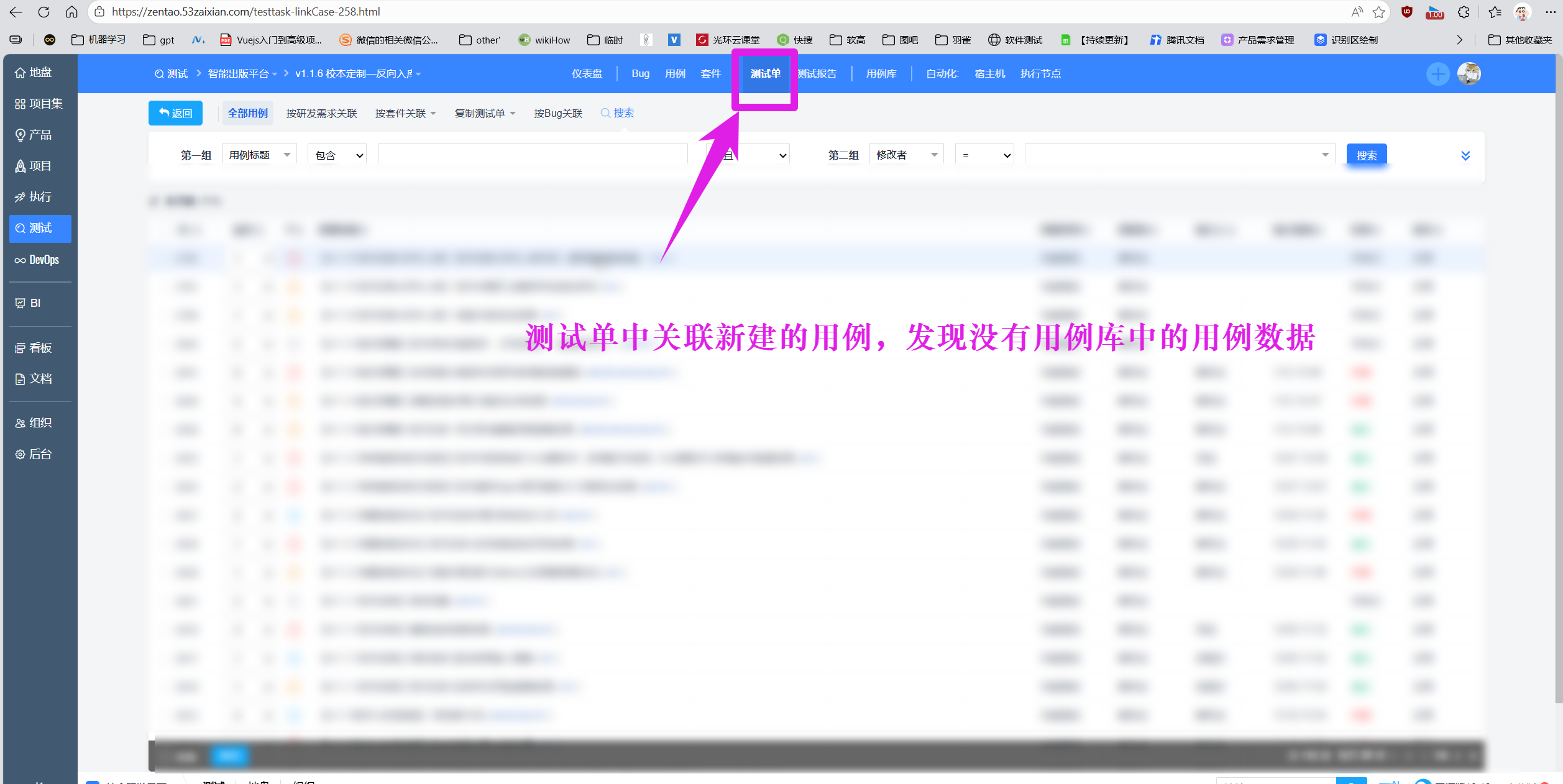Switch to the 用例库 tab
1563x784 pixels.
pyautogui.click(x=881, y=74)
